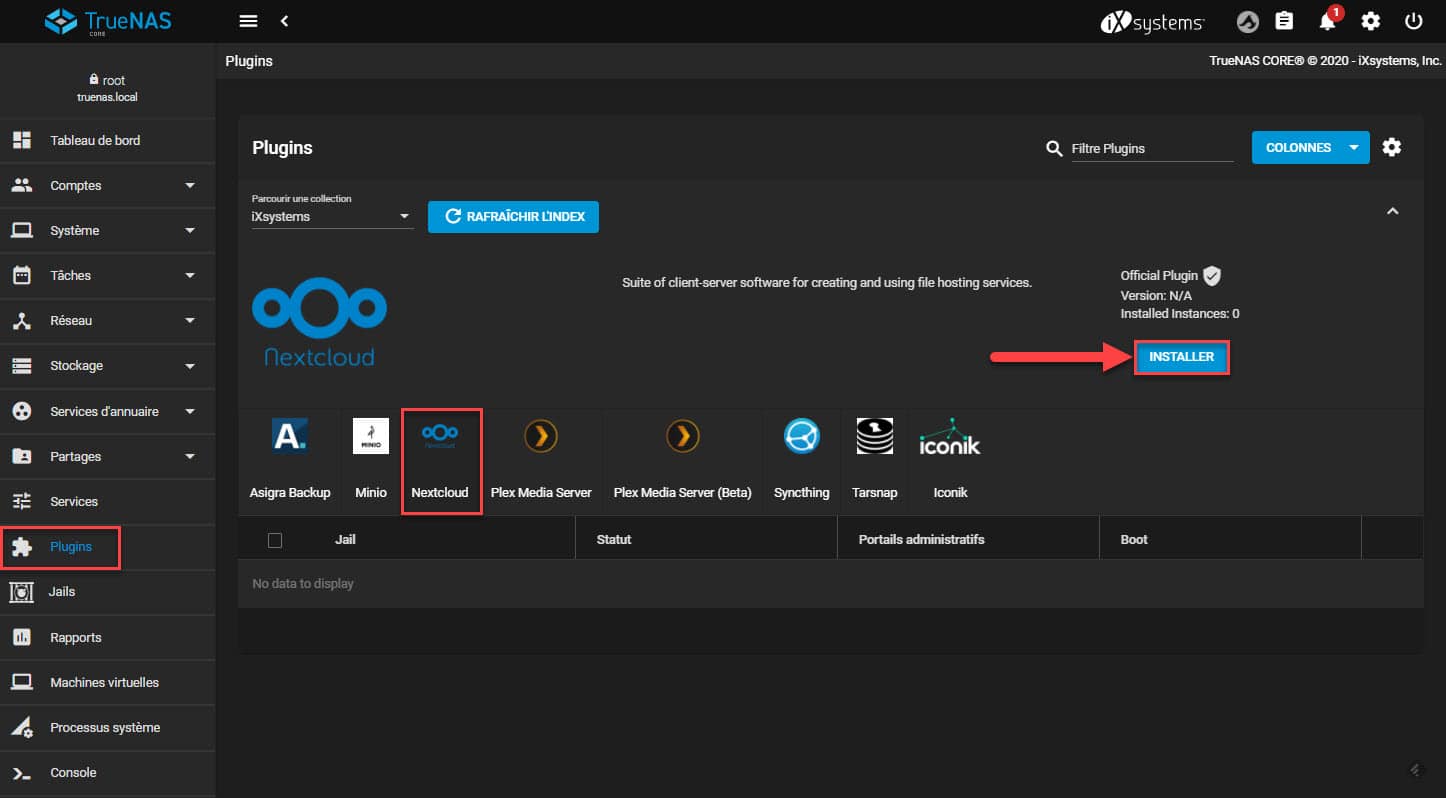Expand the Réseau menu

107,320
